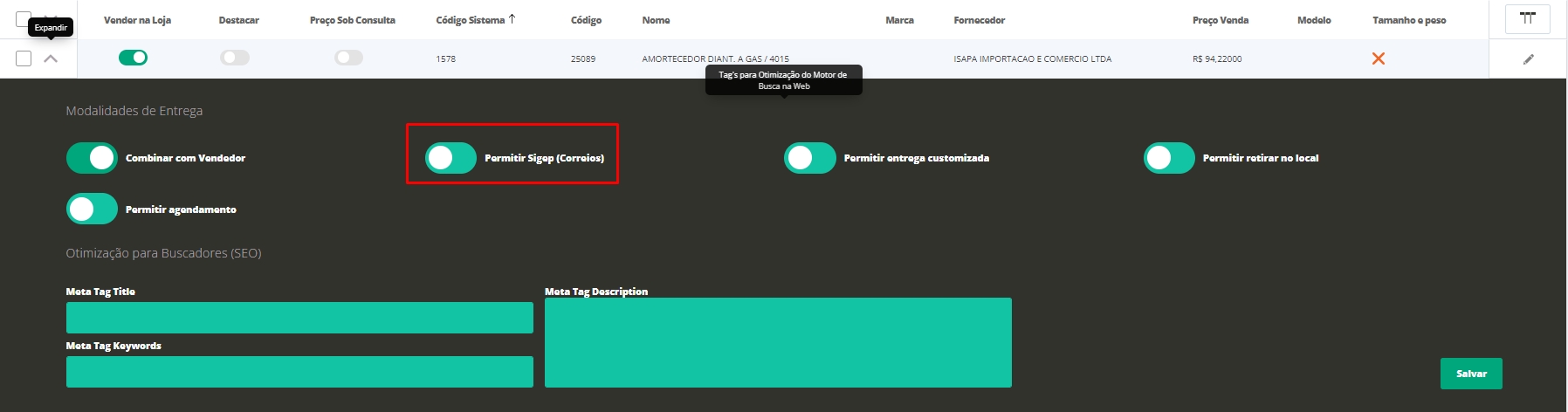Collapse the expanded product row with chevron
Image resolution: width=1568 pixels, height=412 pixels.
51,58
